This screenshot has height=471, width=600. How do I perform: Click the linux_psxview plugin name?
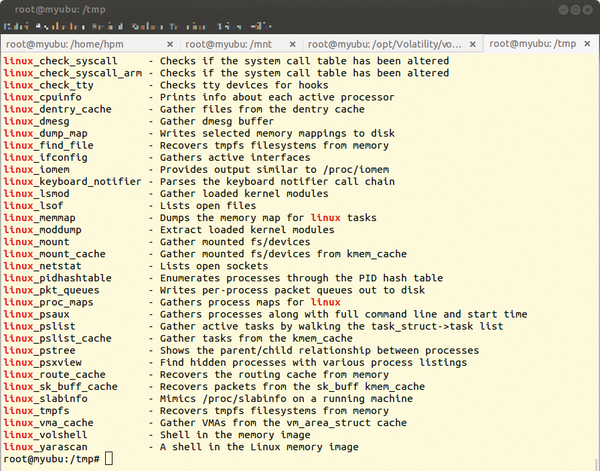coord(42,362)
